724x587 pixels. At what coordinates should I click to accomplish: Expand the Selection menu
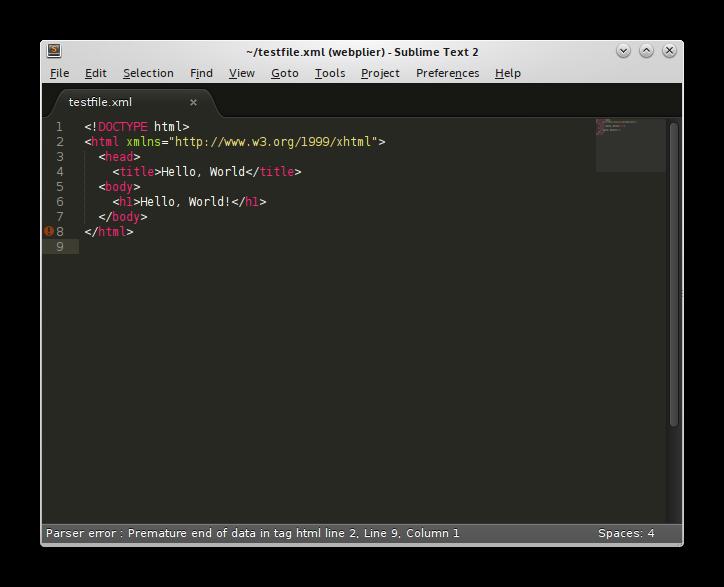[148, 73]
